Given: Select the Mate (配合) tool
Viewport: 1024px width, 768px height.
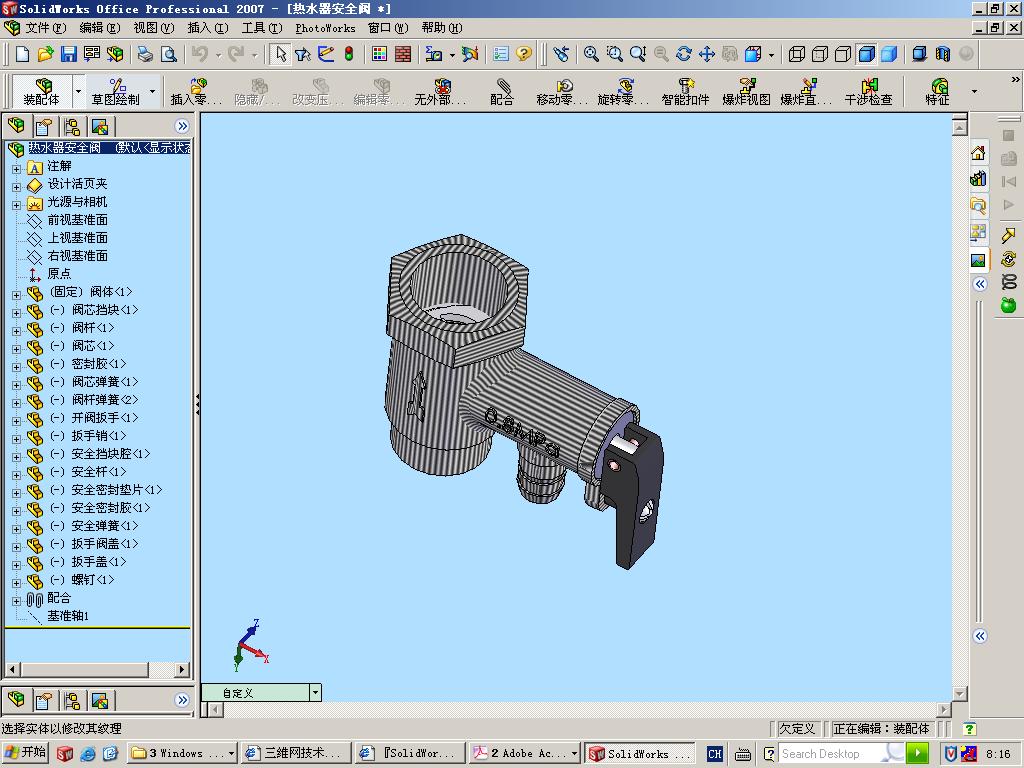Looking at the screenshot, I should (x=502, y=92).
